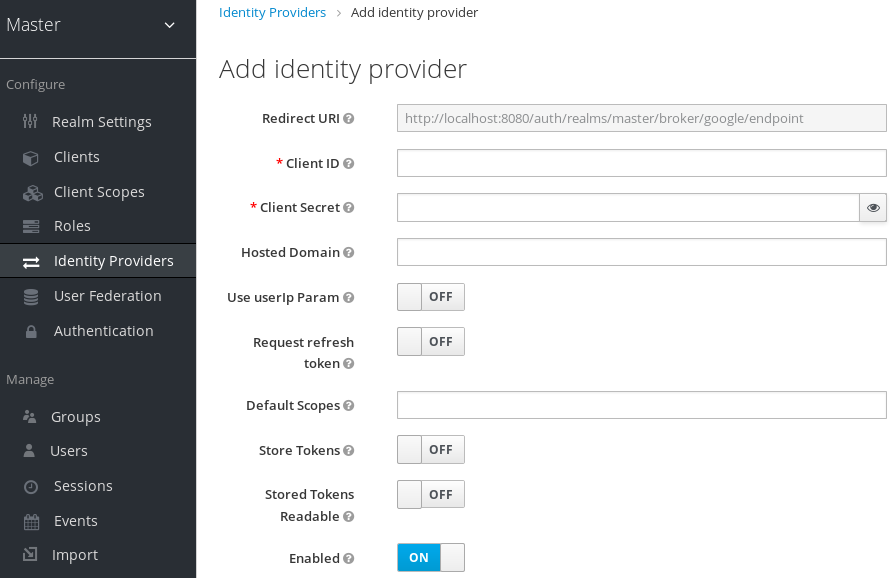890x578 pixels.
Task: Click the User Federation database icon
Action: [31, 297]
